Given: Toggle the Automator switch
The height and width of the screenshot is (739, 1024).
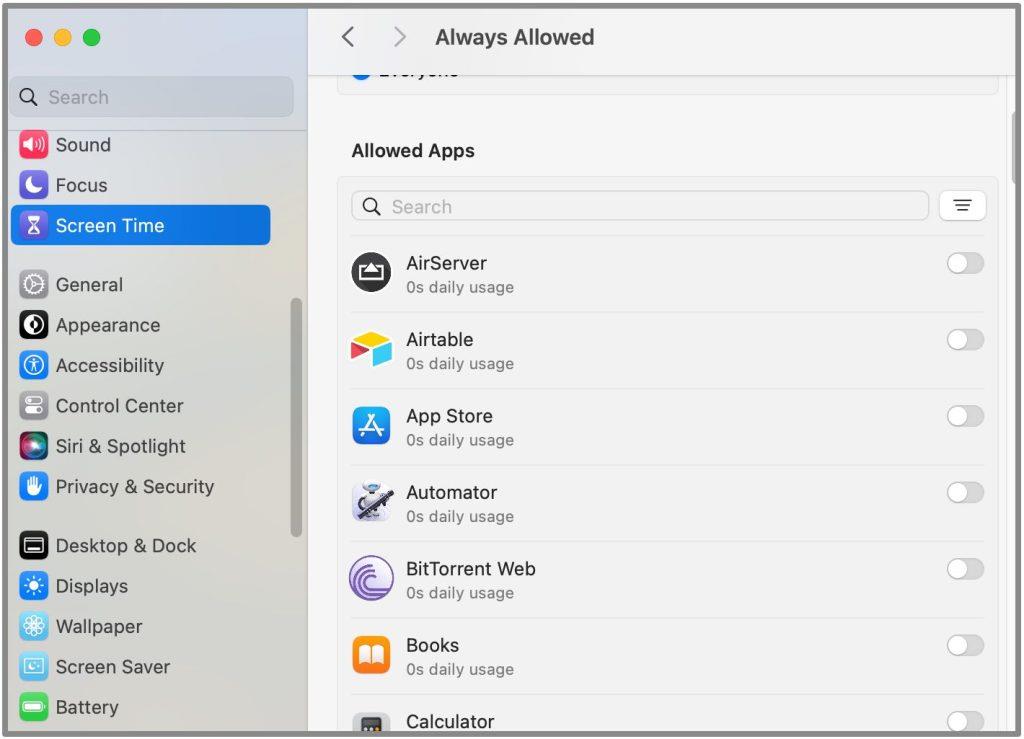Looking at the screenshot, I should pos(965,493).
